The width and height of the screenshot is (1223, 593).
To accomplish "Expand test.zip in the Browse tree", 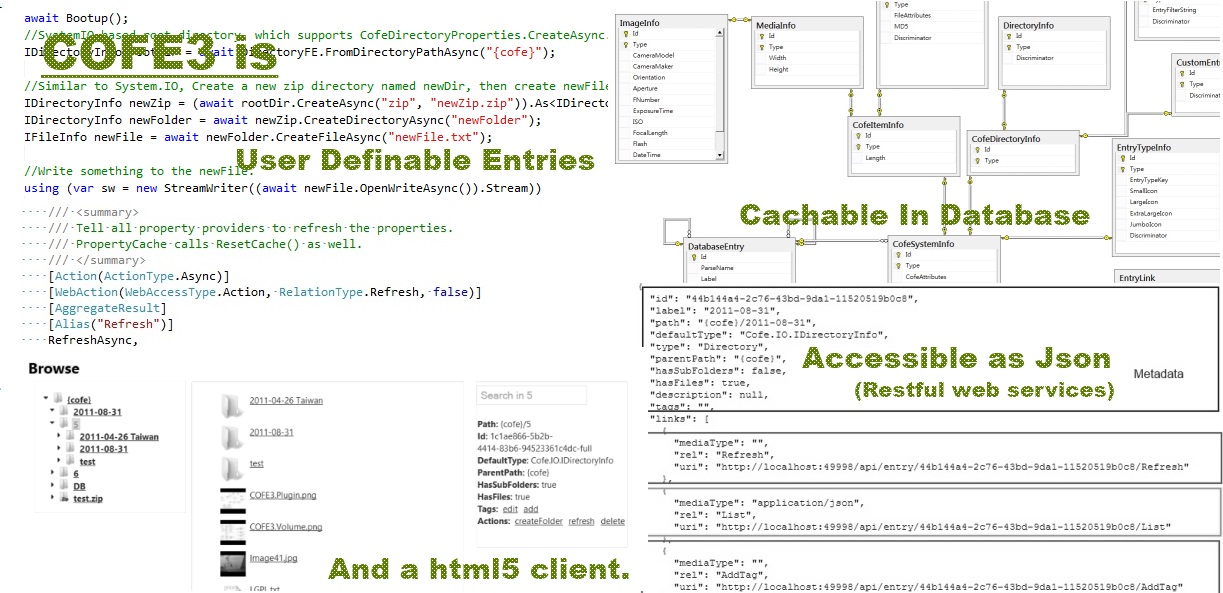I will click(52, 497).
